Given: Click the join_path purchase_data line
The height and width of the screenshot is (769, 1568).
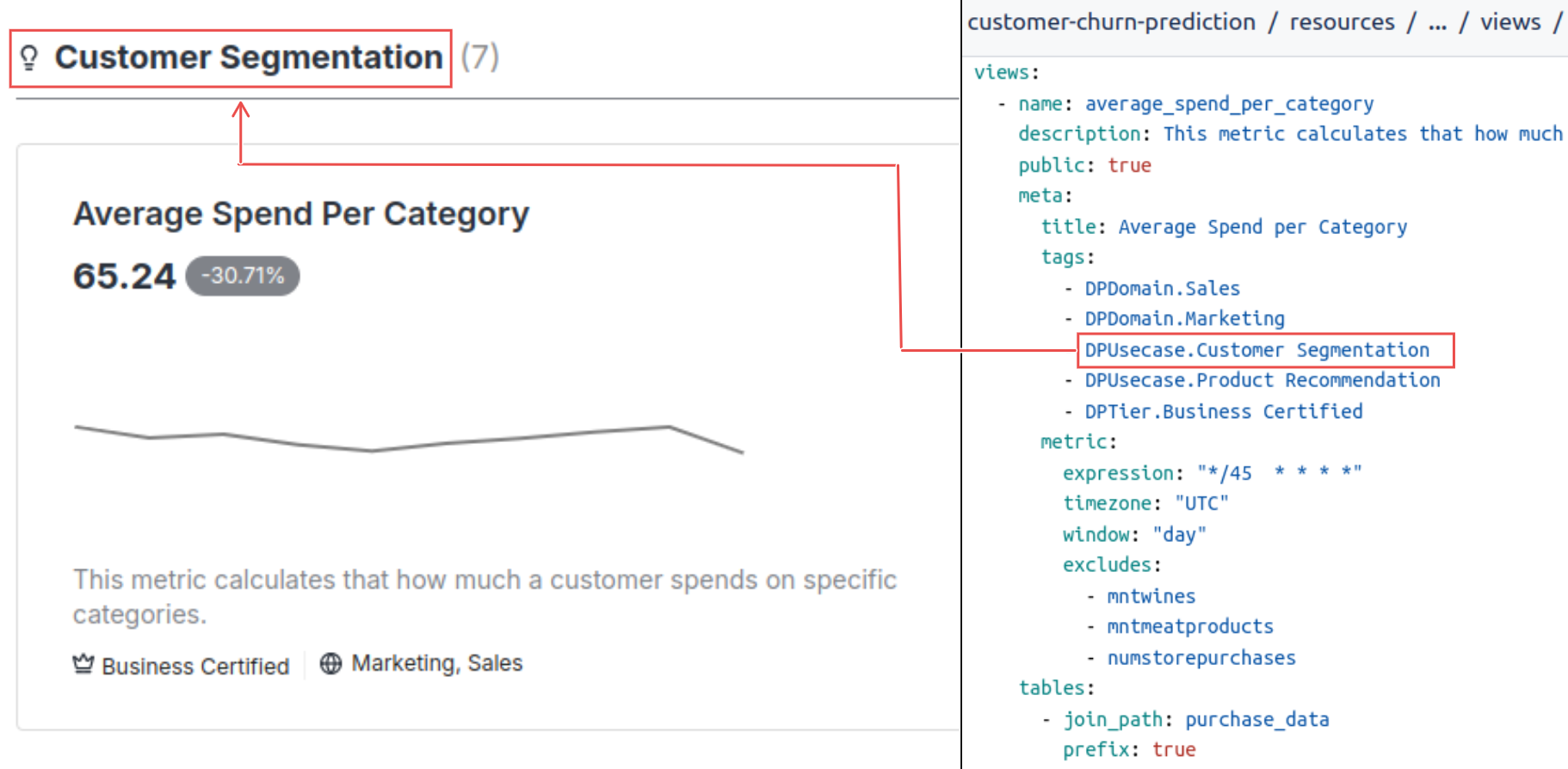Looking at the screenshot, I should 1195,719.
